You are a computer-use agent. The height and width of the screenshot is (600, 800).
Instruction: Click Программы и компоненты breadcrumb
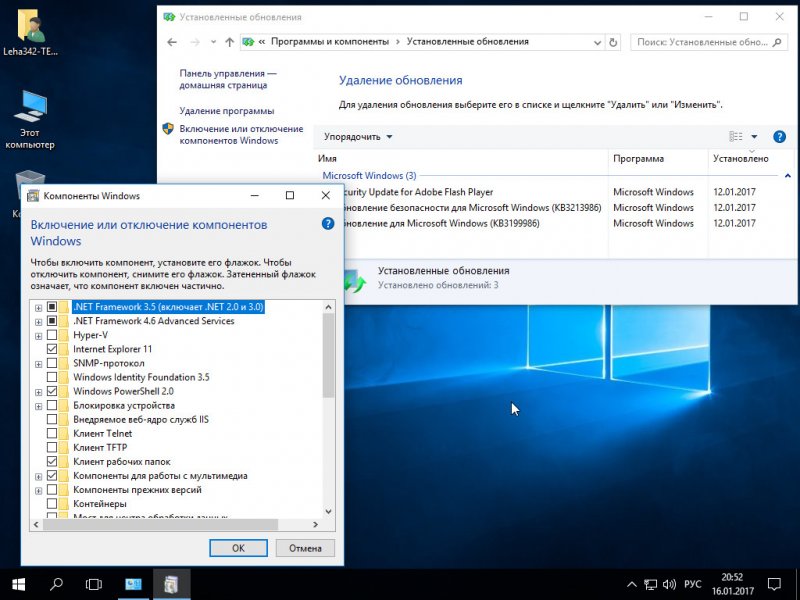point(330,42)
